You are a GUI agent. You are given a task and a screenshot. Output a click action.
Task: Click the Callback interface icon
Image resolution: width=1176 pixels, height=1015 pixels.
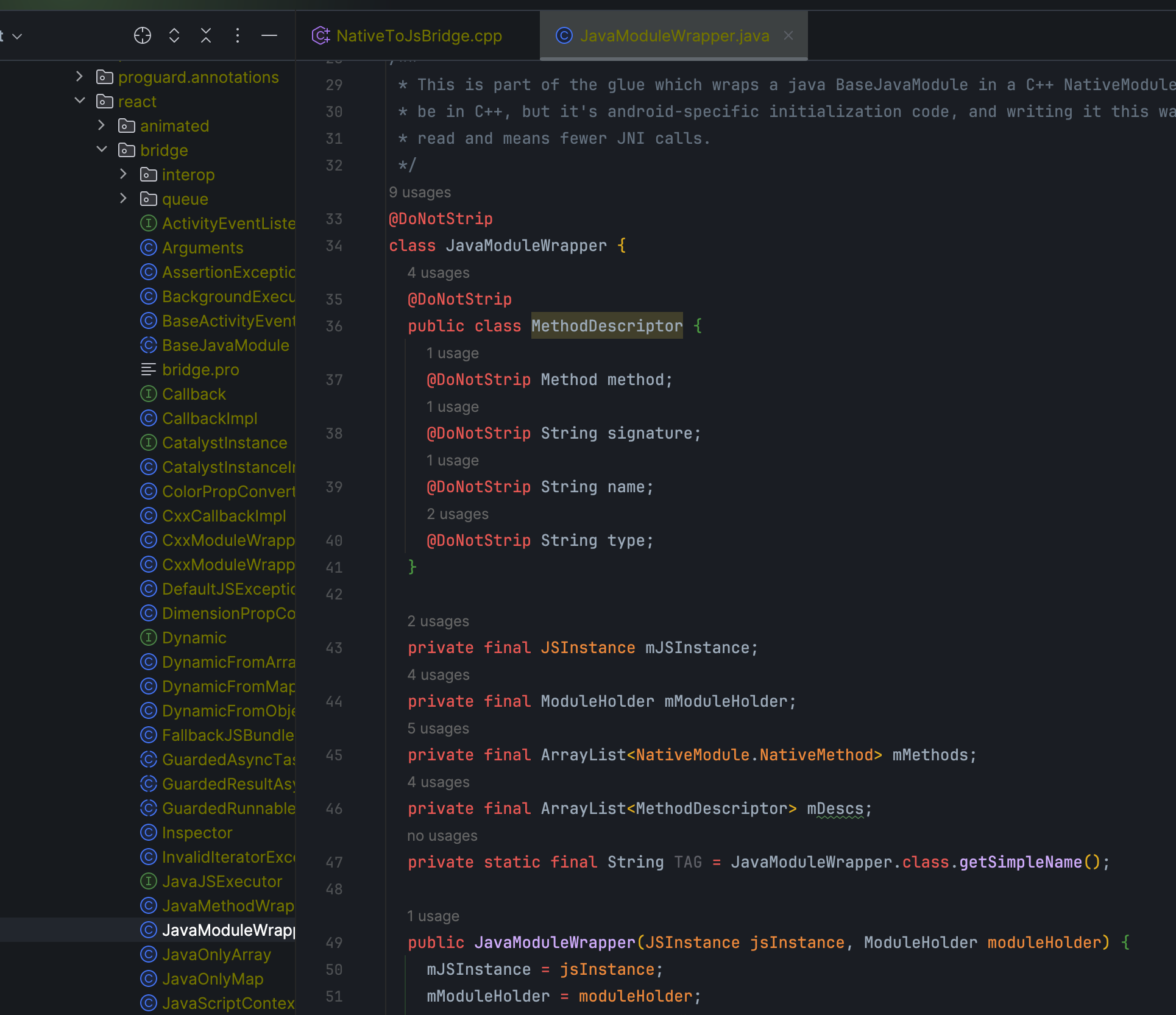tap(149, 394)
